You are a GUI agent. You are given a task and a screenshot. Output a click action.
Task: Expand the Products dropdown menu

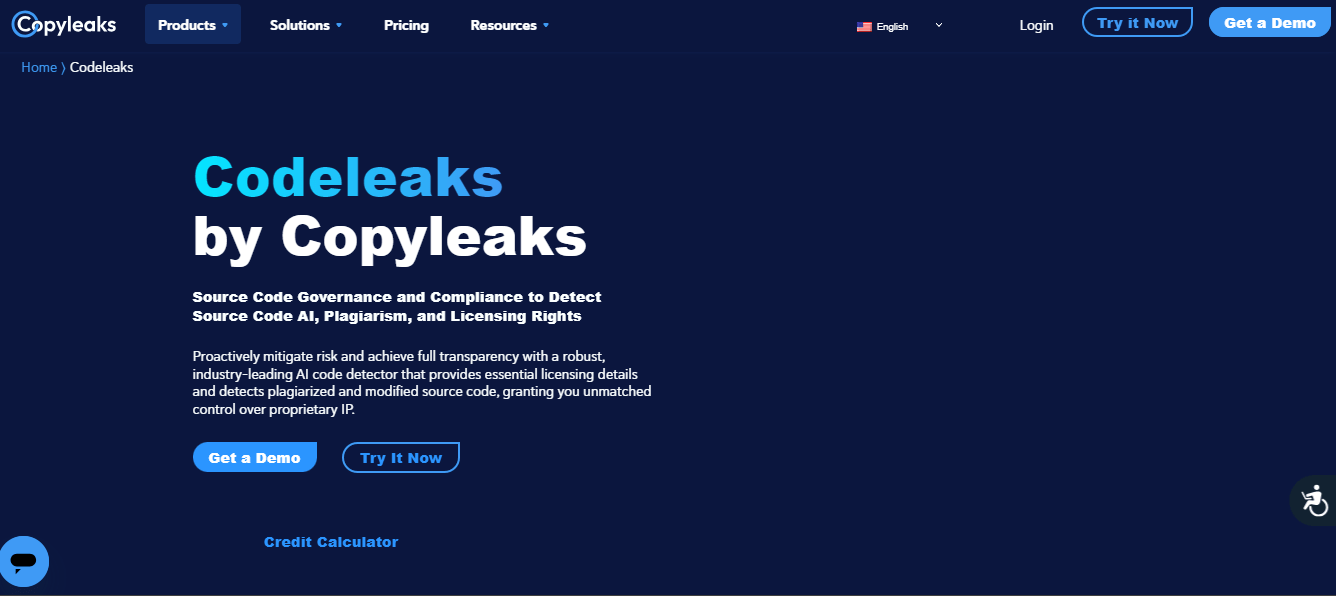[192, 25]
